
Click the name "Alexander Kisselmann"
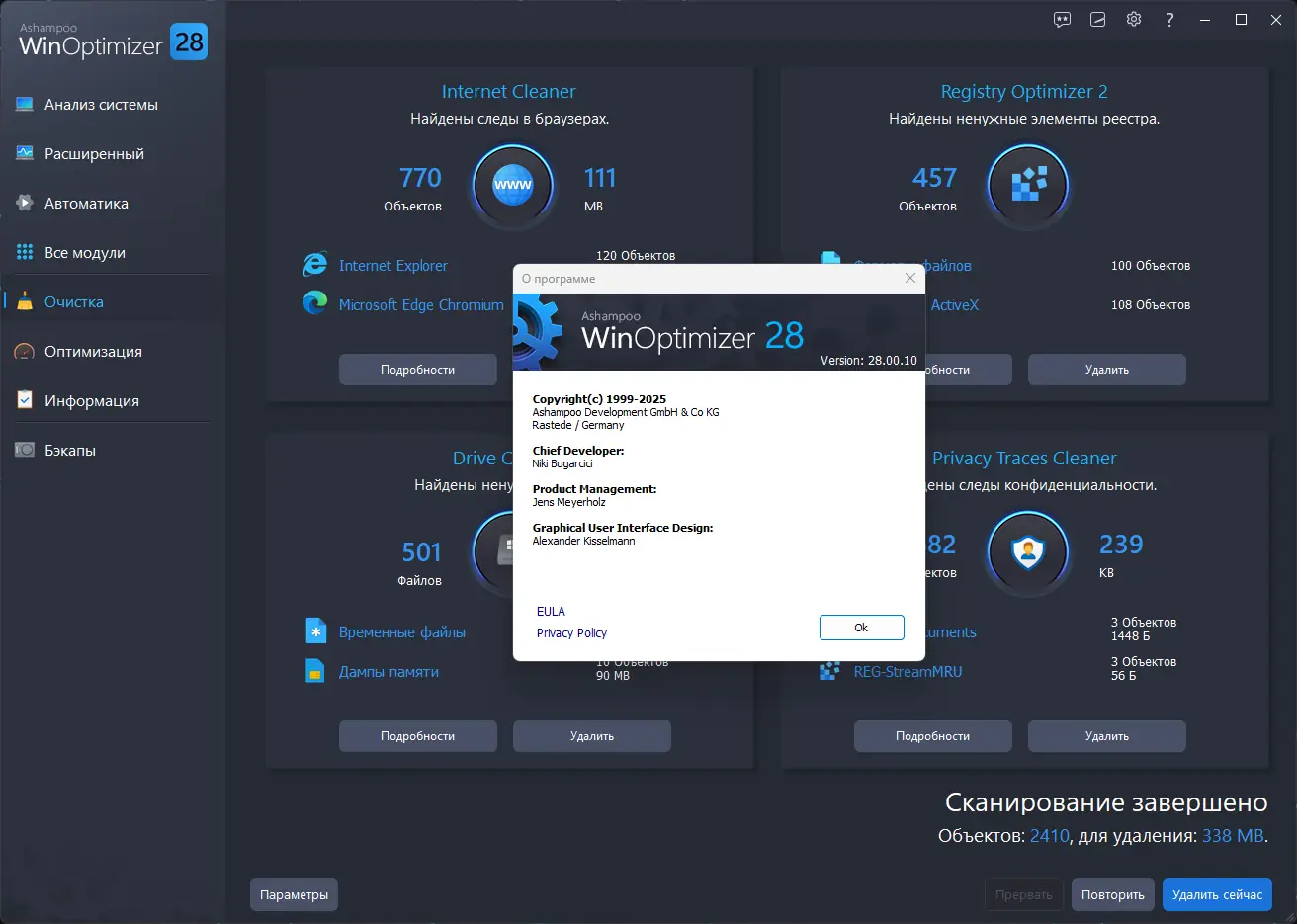[584, 541]
